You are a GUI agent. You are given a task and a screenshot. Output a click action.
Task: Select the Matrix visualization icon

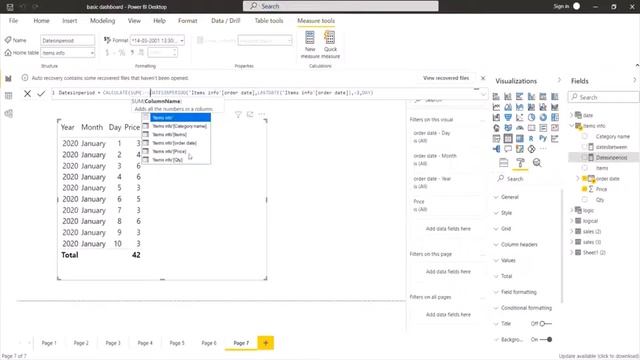[x=520, y=139]
